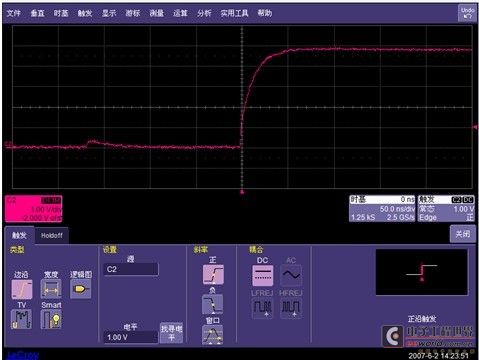Enable HFREJ coupling

[291, 308]
